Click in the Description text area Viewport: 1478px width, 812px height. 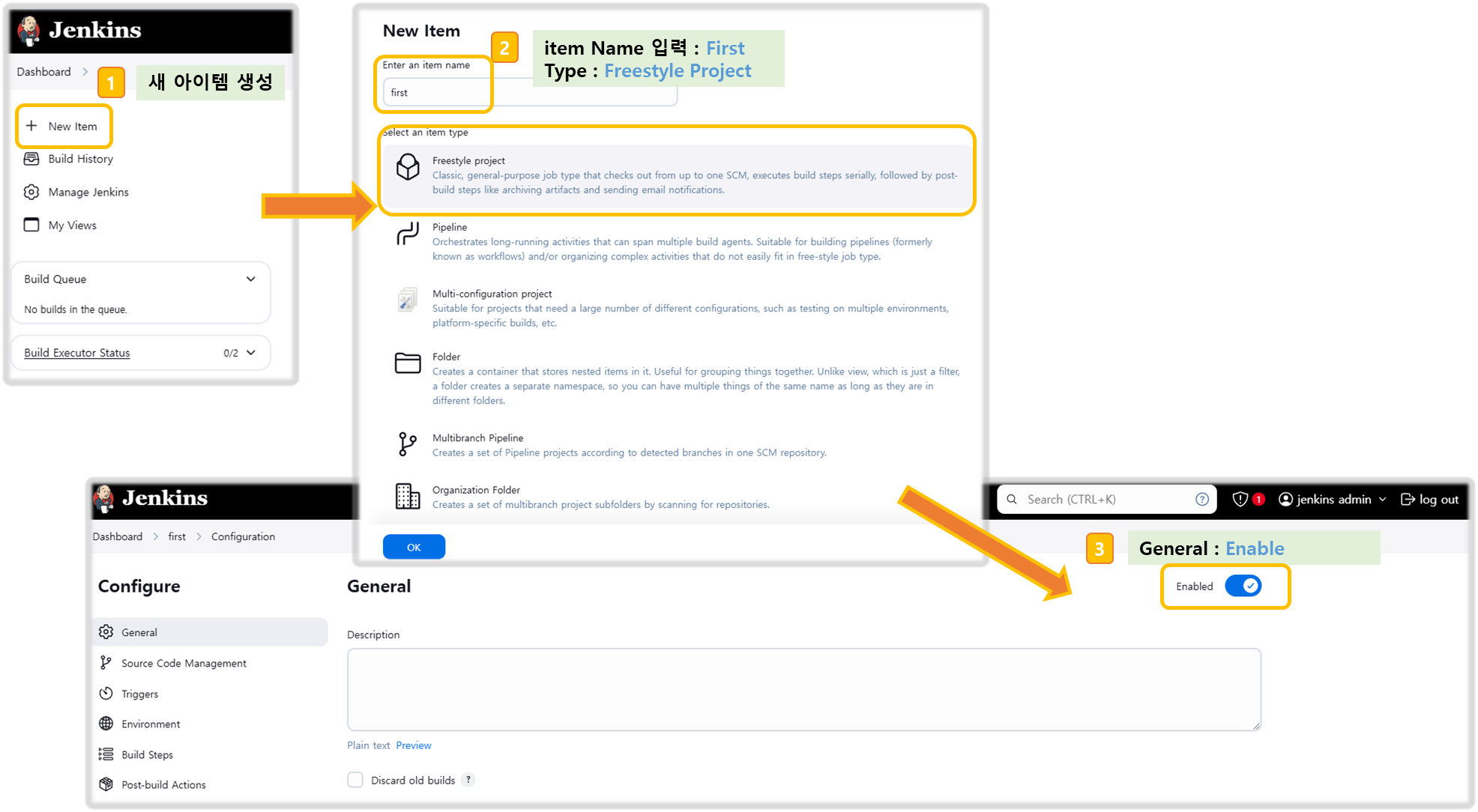click(x=803, y=689)
